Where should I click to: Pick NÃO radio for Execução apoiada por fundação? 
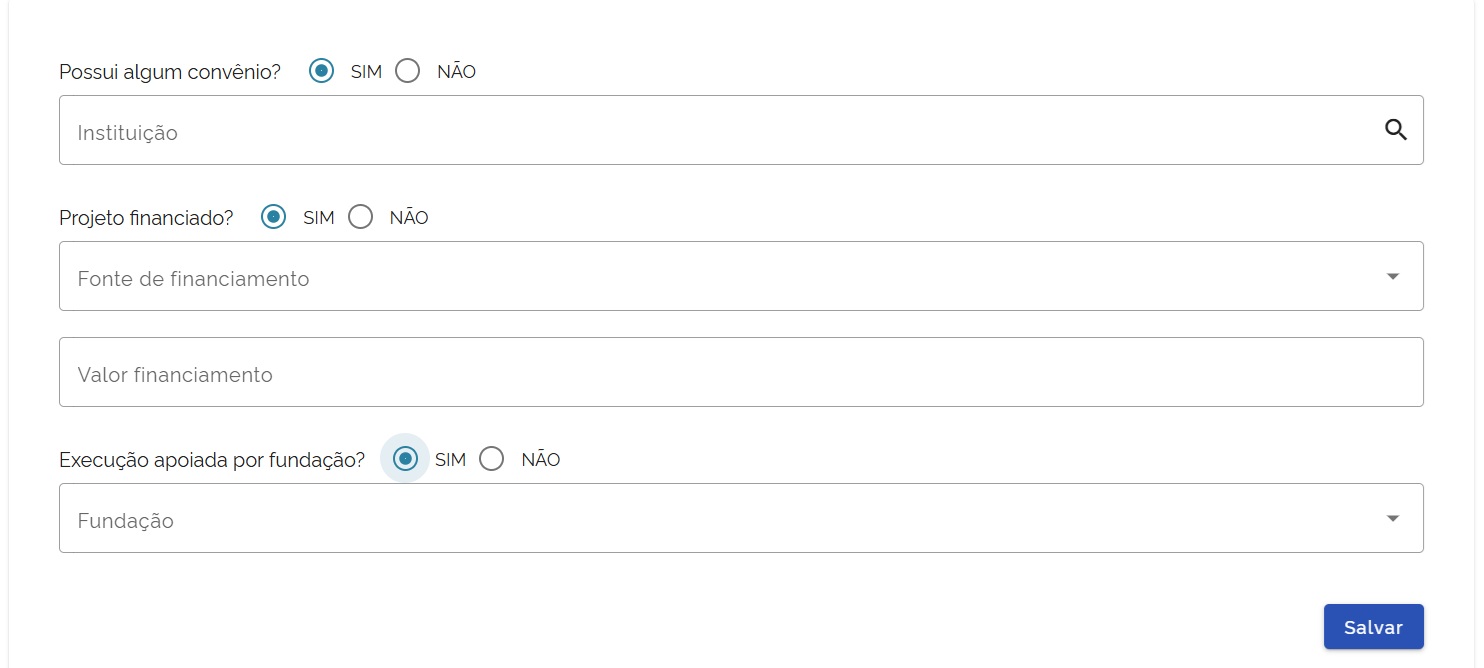pos(492,459)
